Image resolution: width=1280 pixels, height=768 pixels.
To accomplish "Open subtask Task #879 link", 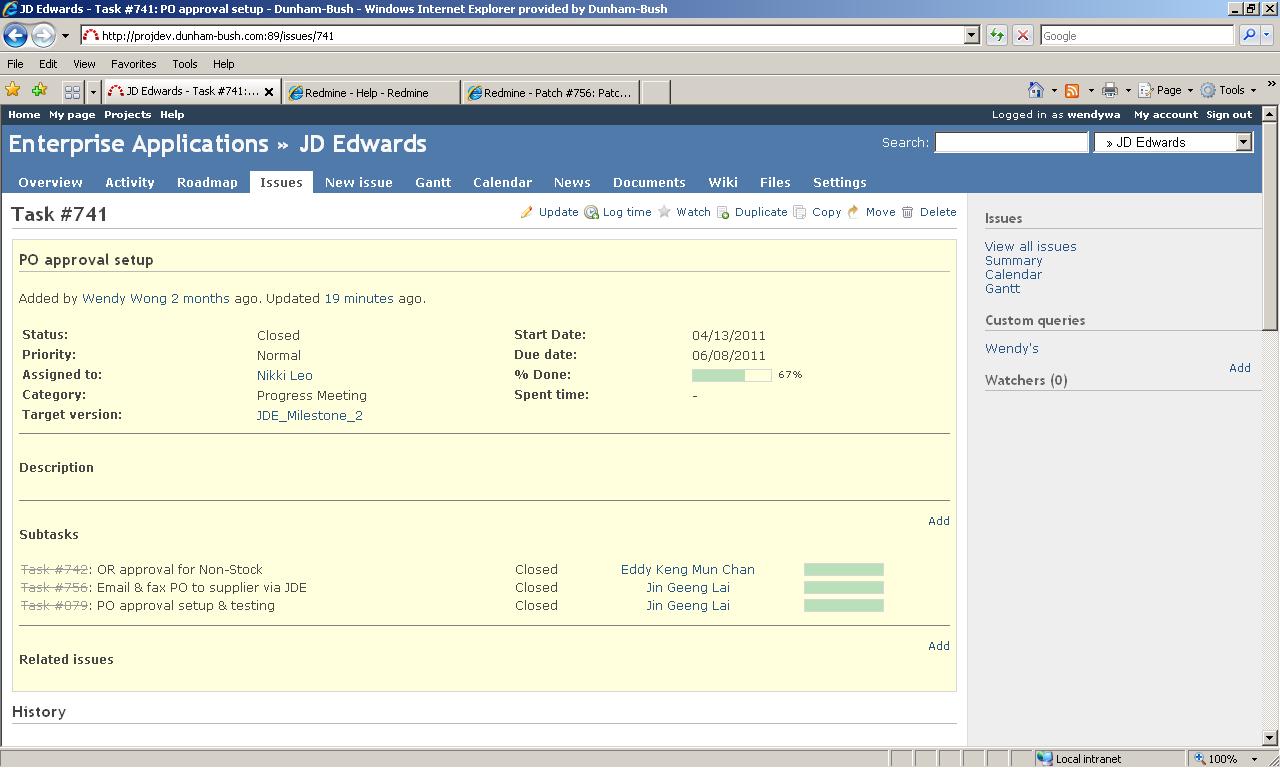I will point(54,605).
